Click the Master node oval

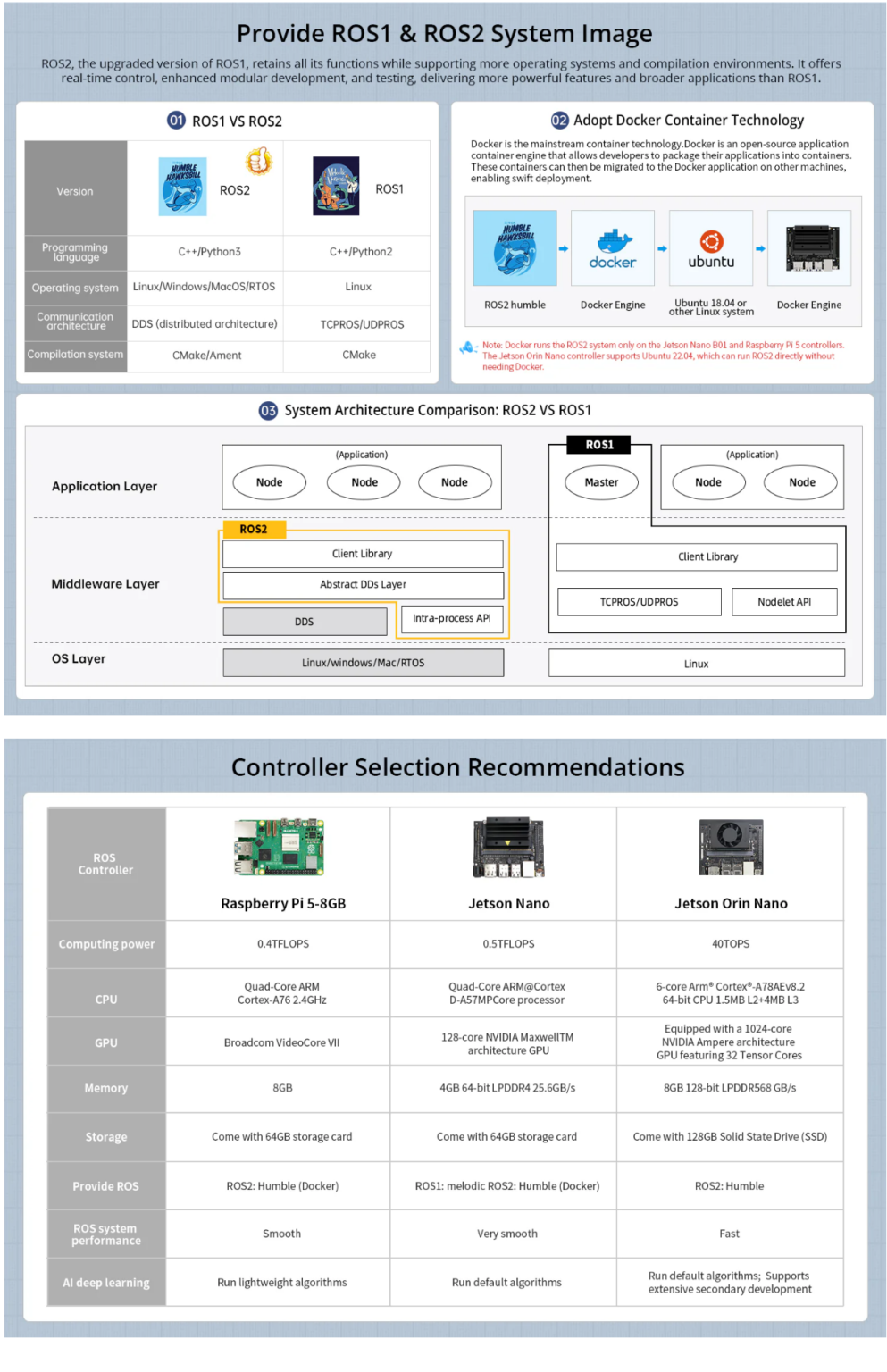601,482
